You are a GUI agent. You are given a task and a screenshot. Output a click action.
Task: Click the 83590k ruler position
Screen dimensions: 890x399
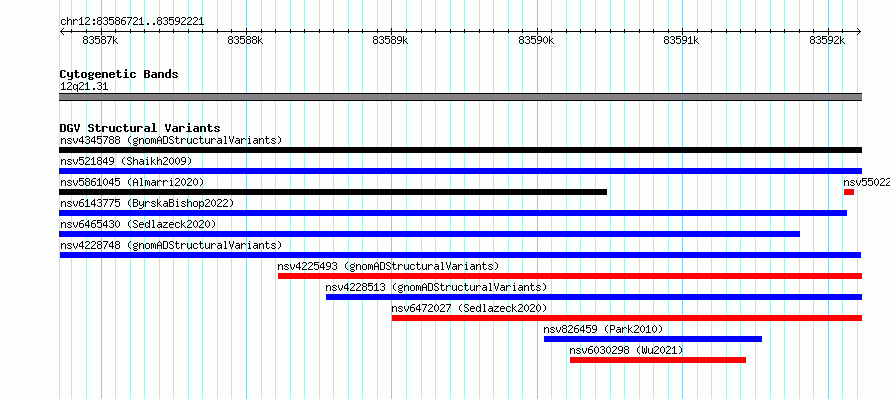click(x=536, y=40)
